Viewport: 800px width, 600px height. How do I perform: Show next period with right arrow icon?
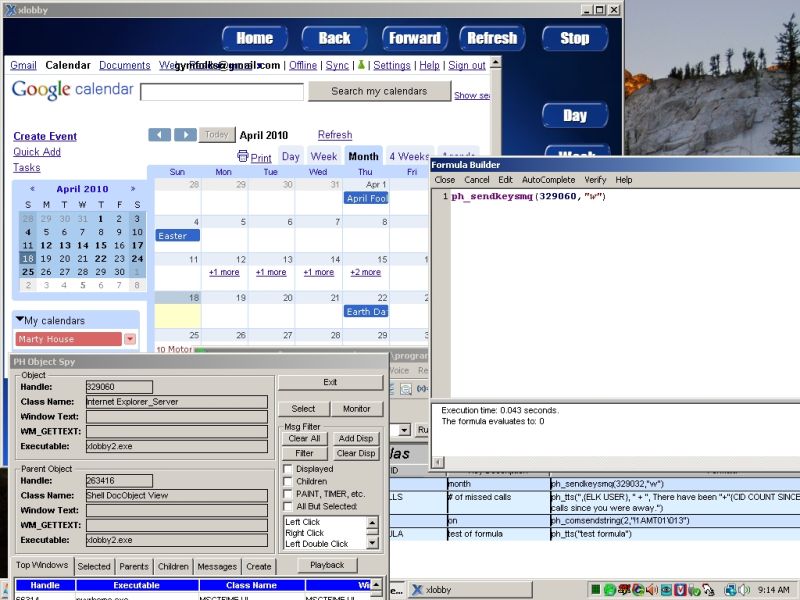(x=185, y=135)
